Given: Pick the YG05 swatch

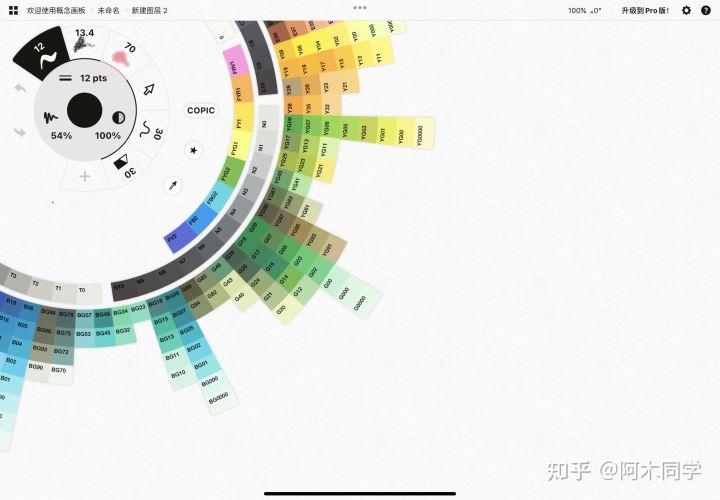Looking at the screenshot, I should [x=349, y=129].
